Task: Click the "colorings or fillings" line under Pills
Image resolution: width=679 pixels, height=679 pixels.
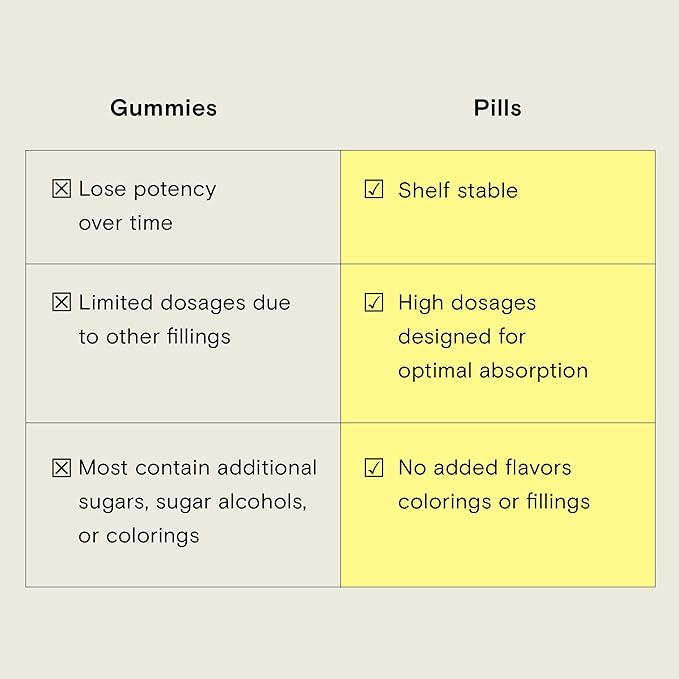Action: [x=493, y=501]
